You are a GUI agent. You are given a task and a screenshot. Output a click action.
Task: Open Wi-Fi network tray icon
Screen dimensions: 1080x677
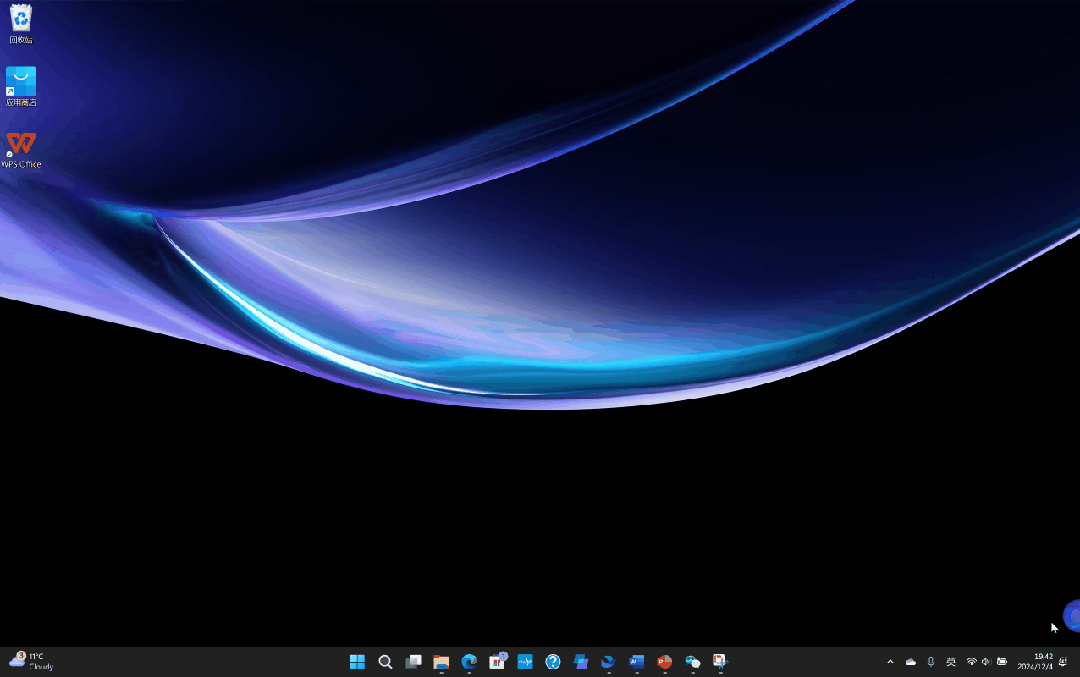(x=971, y=662)
